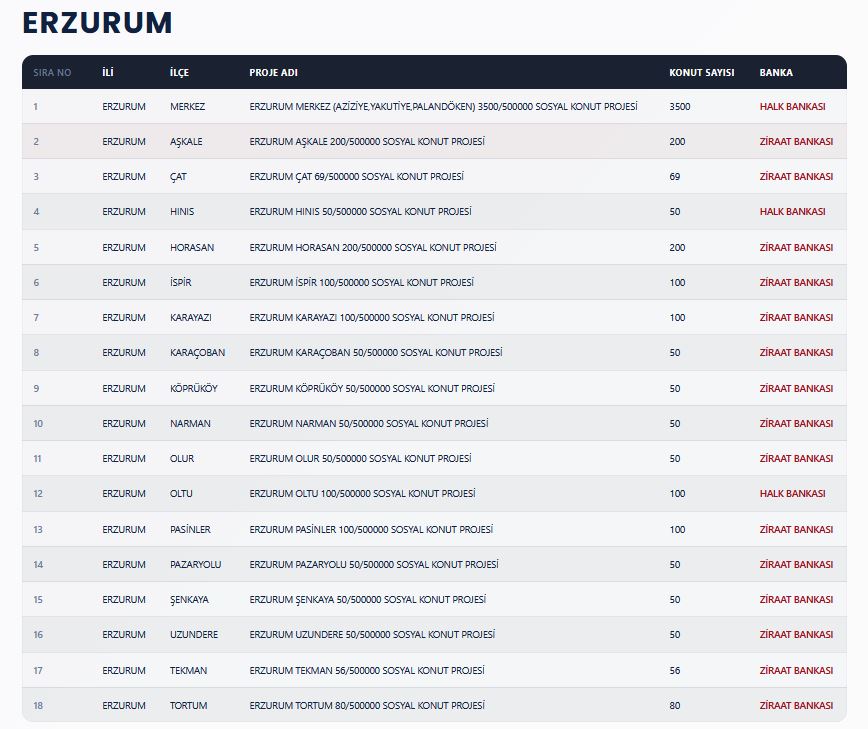Click ERZURUM UZUNDERE 50/500000 project name
Screen dimensions: 868x729
click(372, 634)
